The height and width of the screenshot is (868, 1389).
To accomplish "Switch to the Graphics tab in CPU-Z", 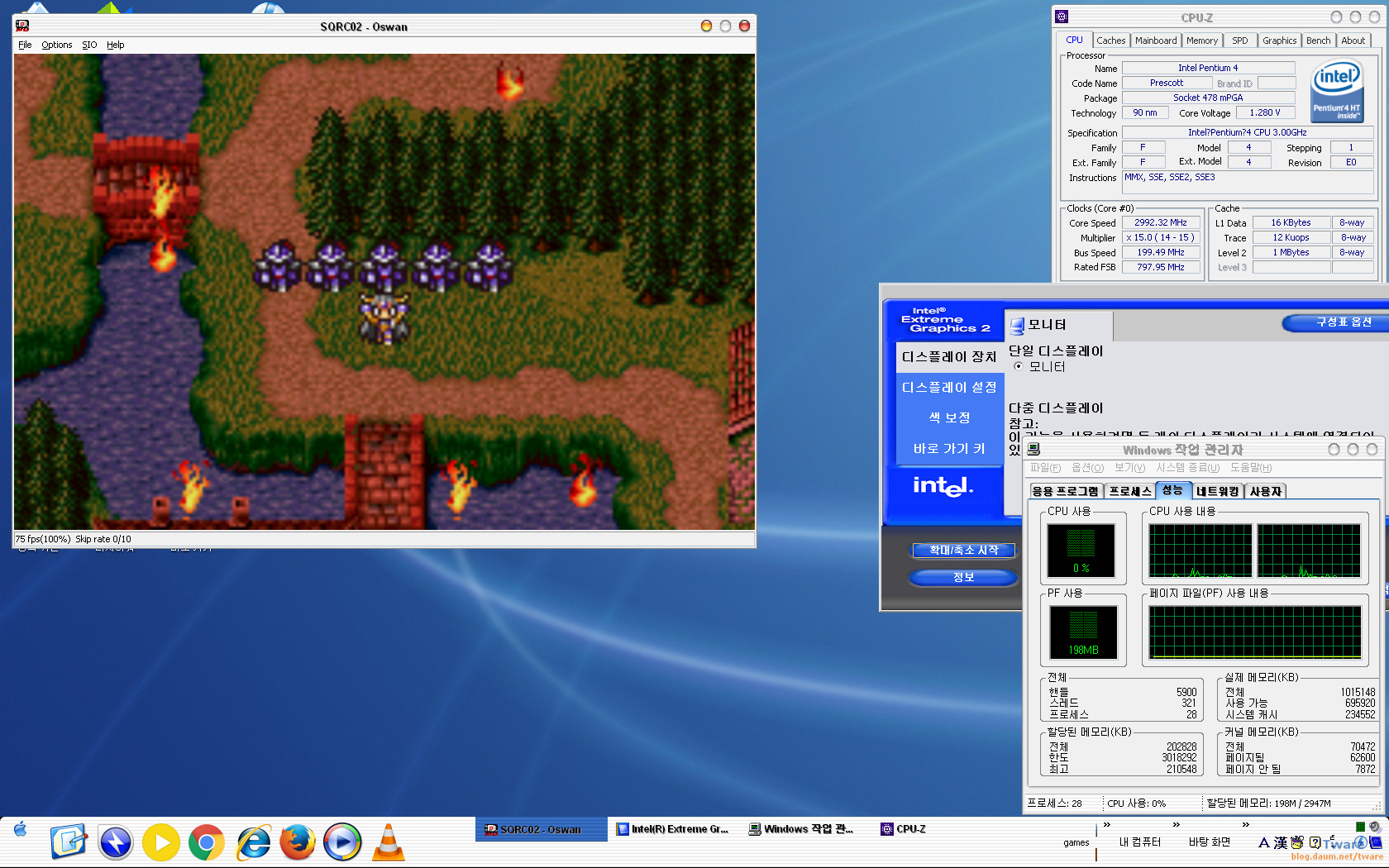I will pyautogui.click(x=1280, y=41).
